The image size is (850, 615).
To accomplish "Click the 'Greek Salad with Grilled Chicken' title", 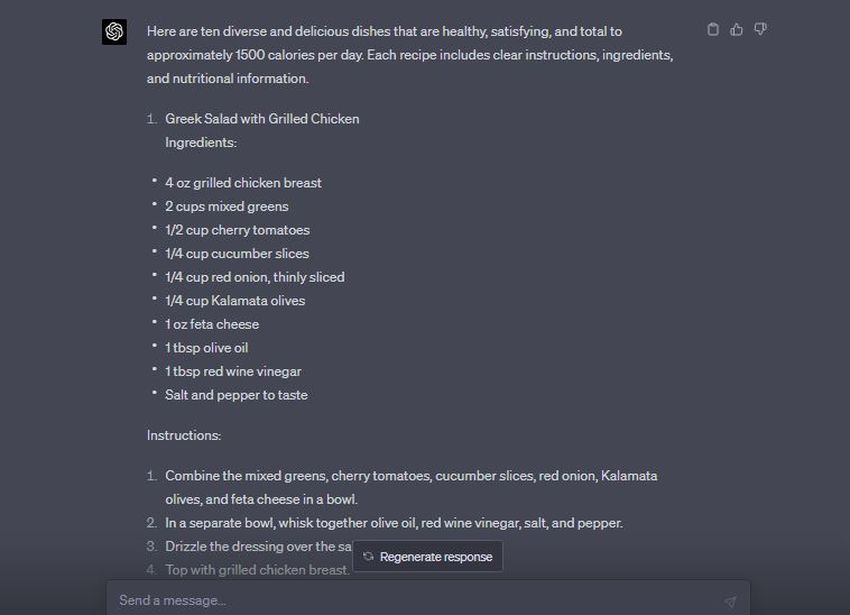I will click(x=262, y=119).
